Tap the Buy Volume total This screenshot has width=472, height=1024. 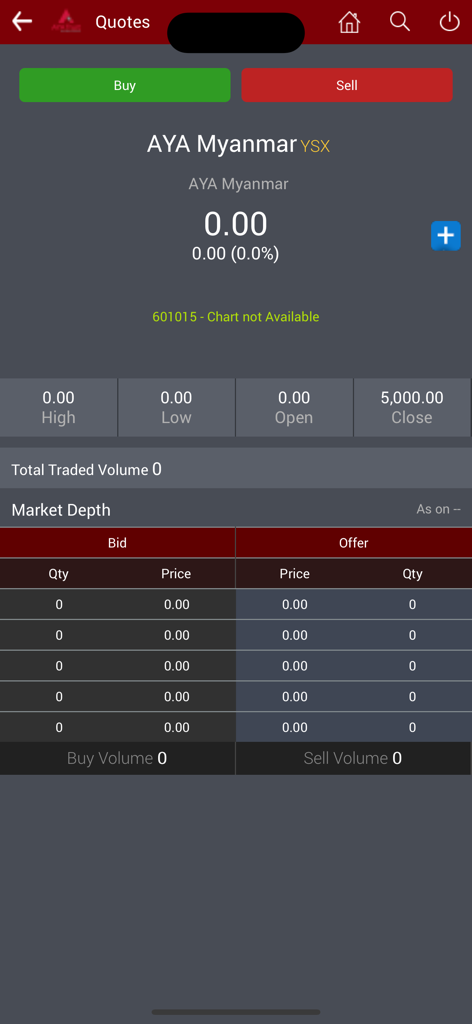(118, 758)
